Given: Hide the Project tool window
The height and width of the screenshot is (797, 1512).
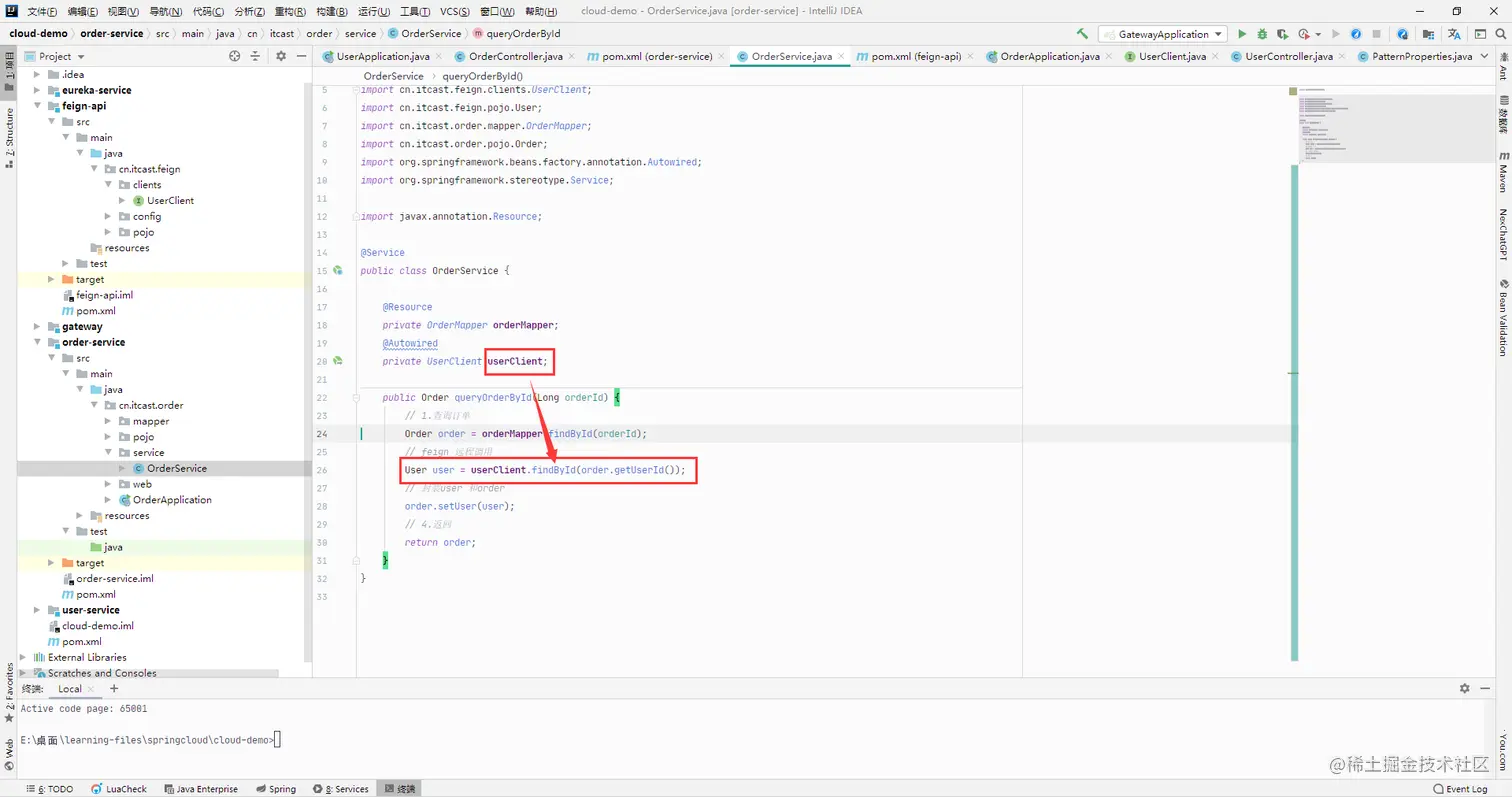Looking at the screenshot, I should [x=301, y=56].
